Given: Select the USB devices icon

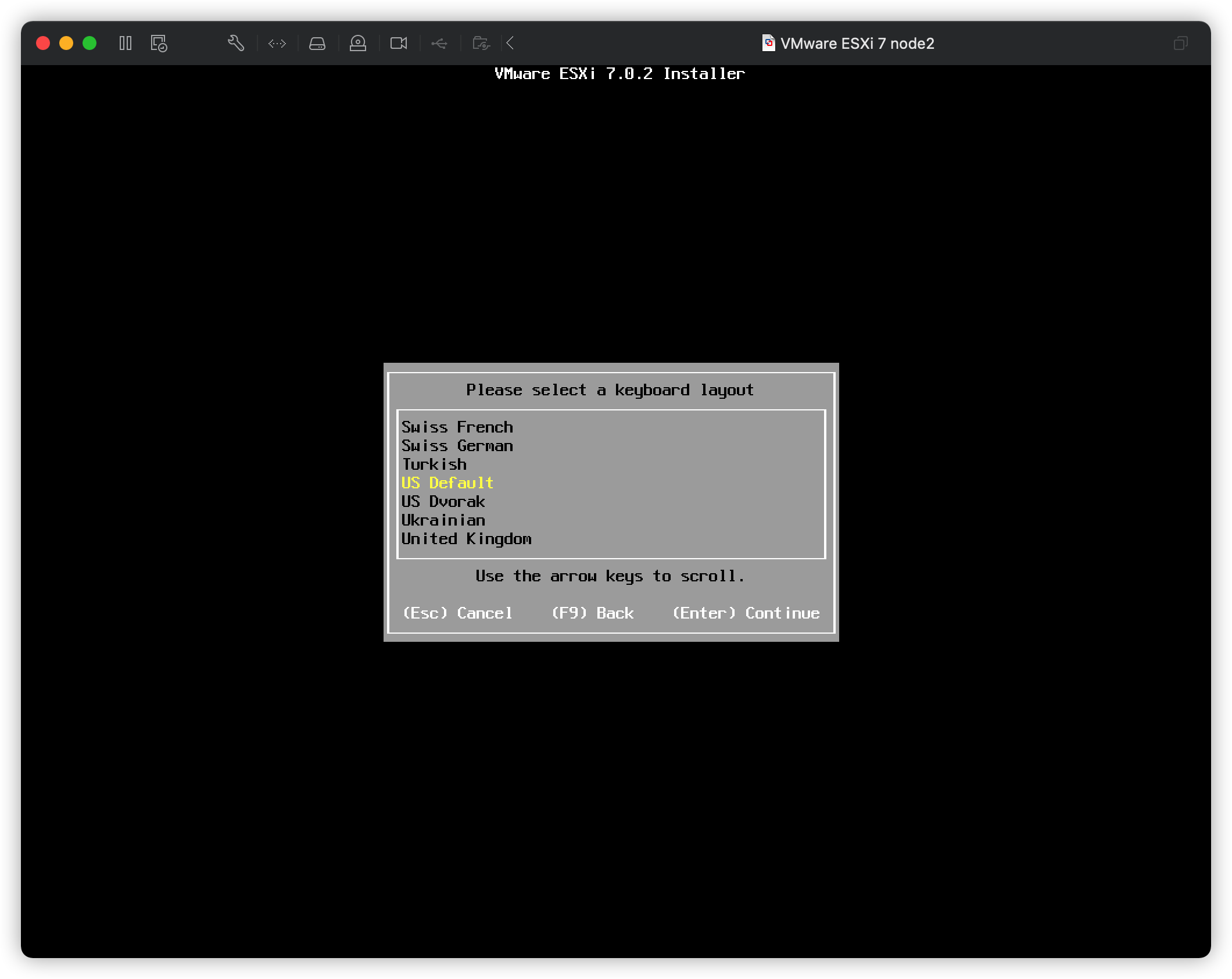Looking at the screenshot, I should tap(440, 43).
